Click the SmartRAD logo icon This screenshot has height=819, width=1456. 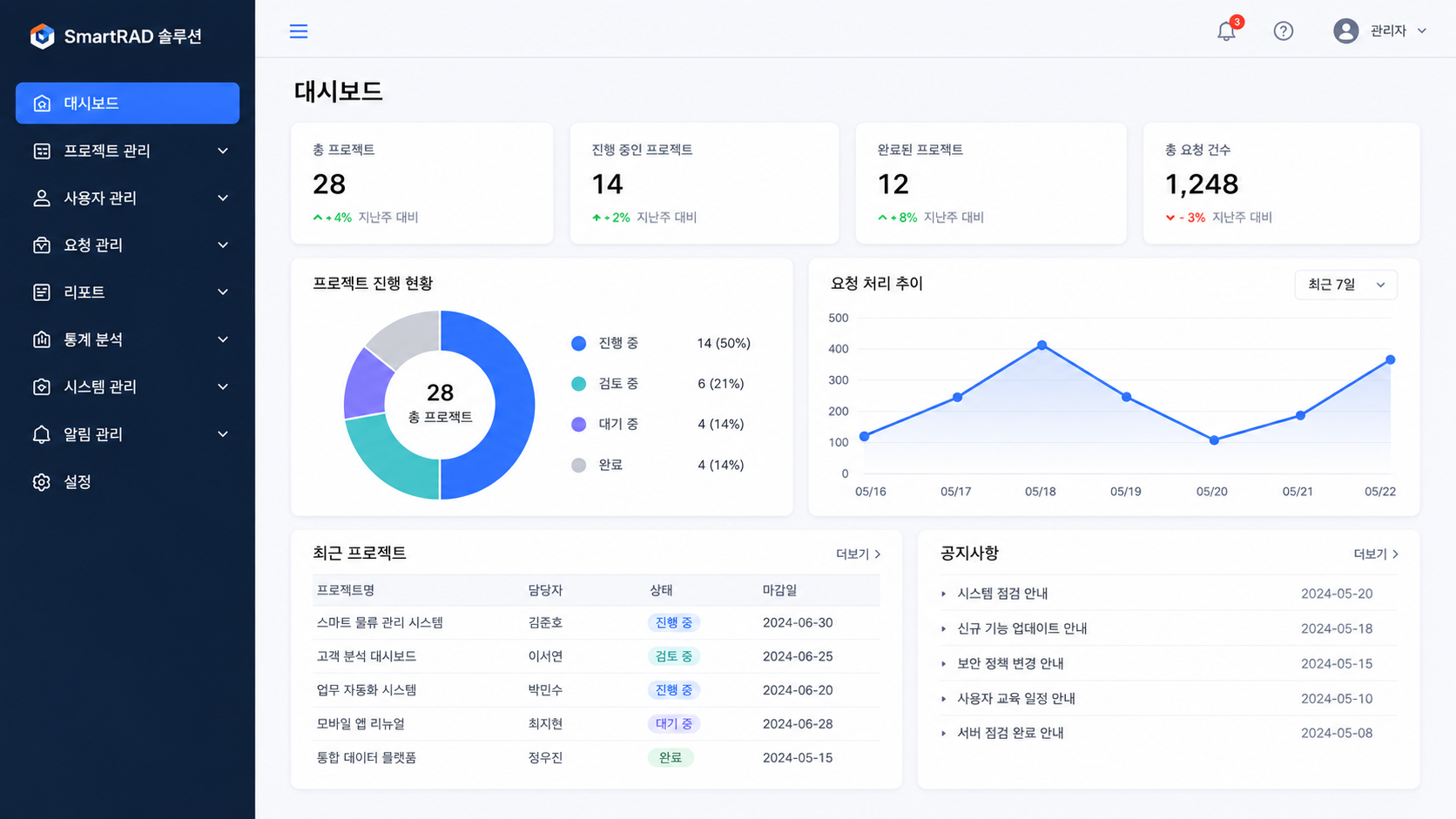(42, 36)
